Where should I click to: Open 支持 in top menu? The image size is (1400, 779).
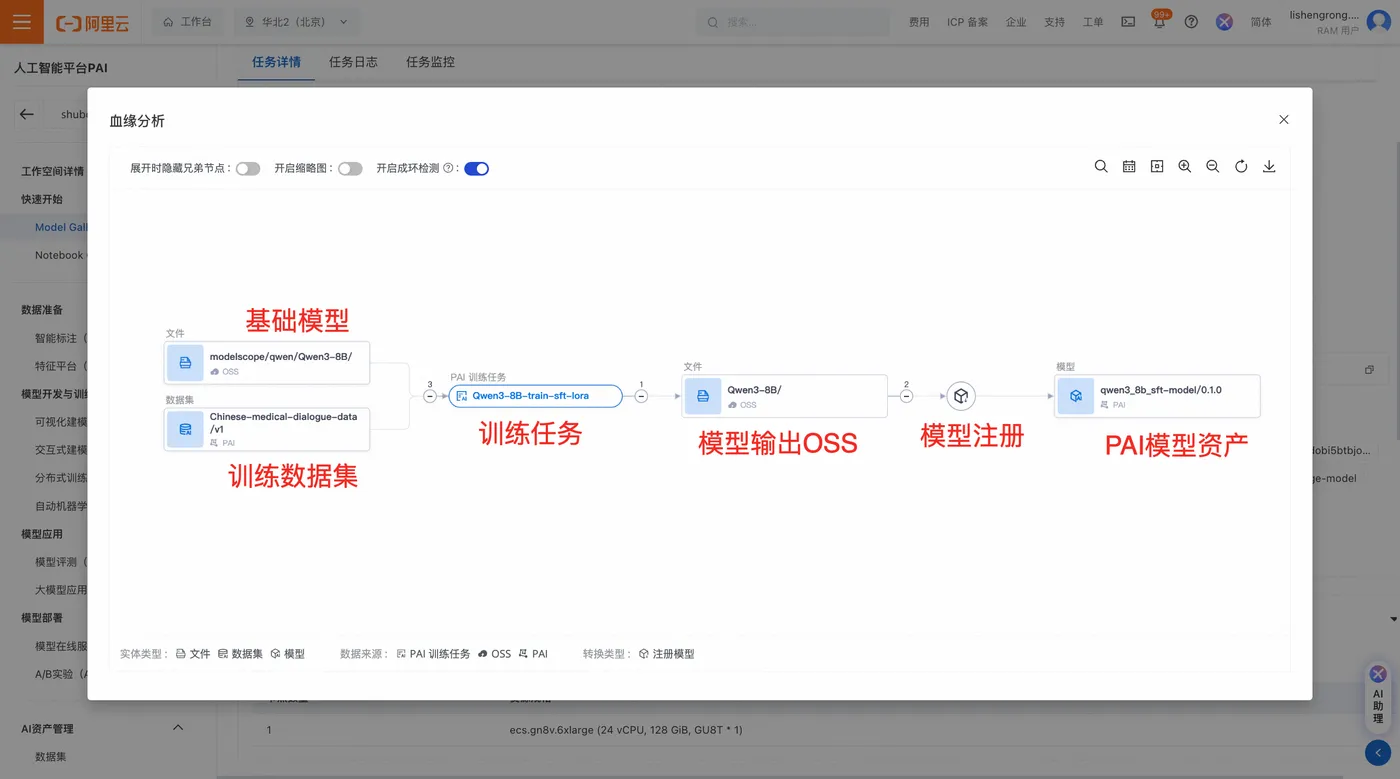click(1055, 22)
